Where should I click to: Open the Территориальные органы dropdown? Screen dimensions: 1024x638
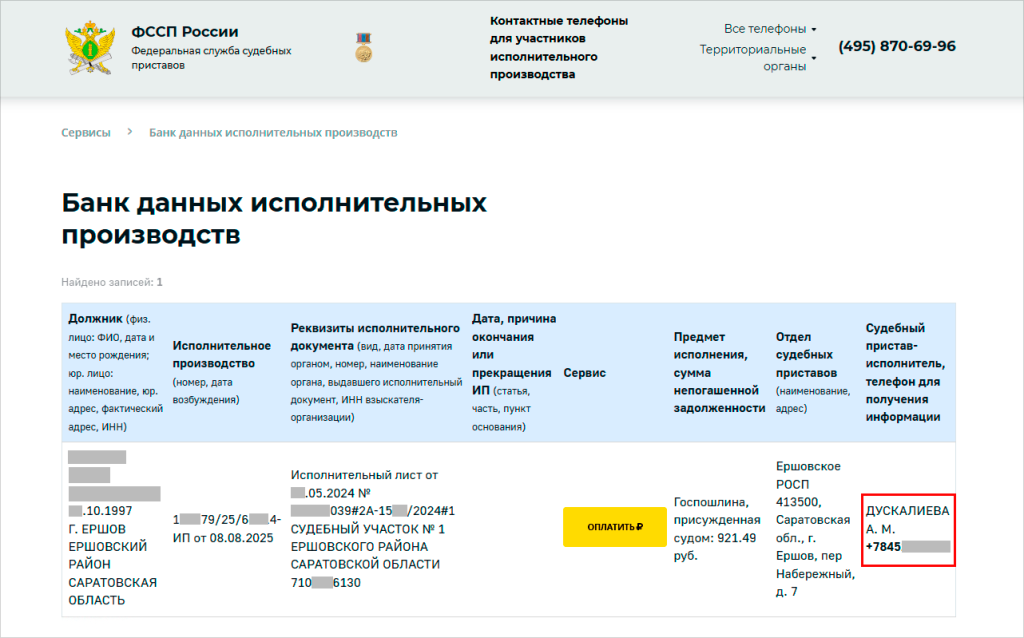(758, 58)
